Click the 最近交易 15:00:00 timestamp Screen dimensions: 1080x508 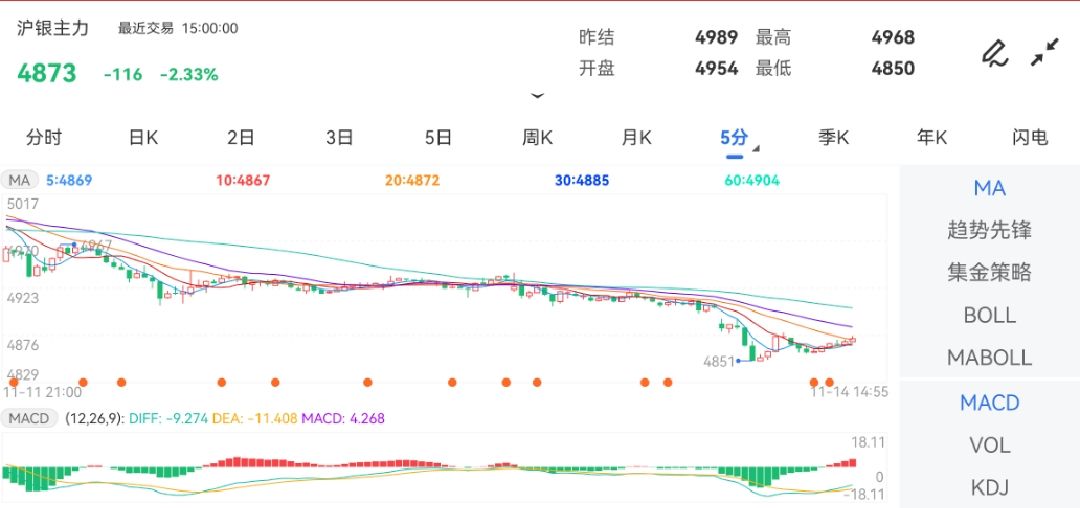[x=178, y=28]
